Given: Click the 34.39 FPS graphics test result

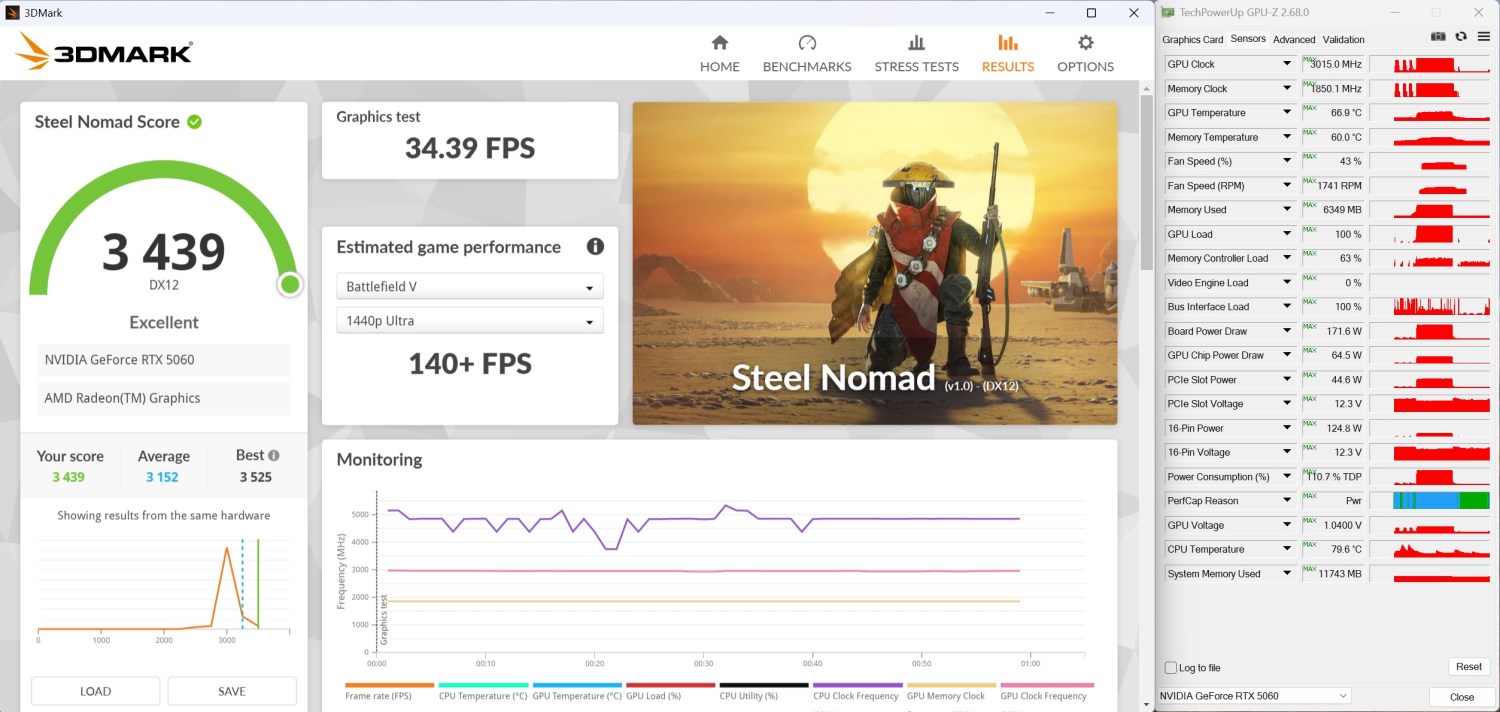Looking at the screenshot, I should 470,149.
